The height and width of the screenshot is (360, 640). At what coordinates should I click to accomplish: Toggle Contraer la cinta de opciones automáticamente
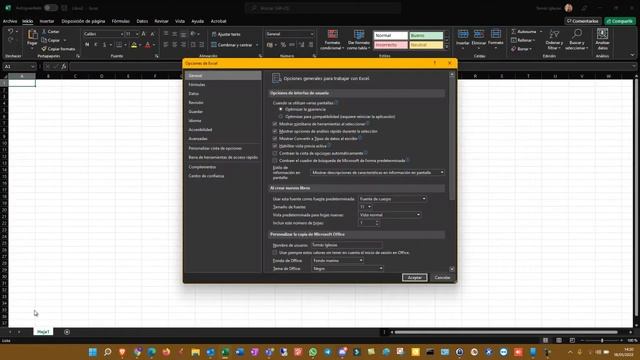[x=275, y=153]
